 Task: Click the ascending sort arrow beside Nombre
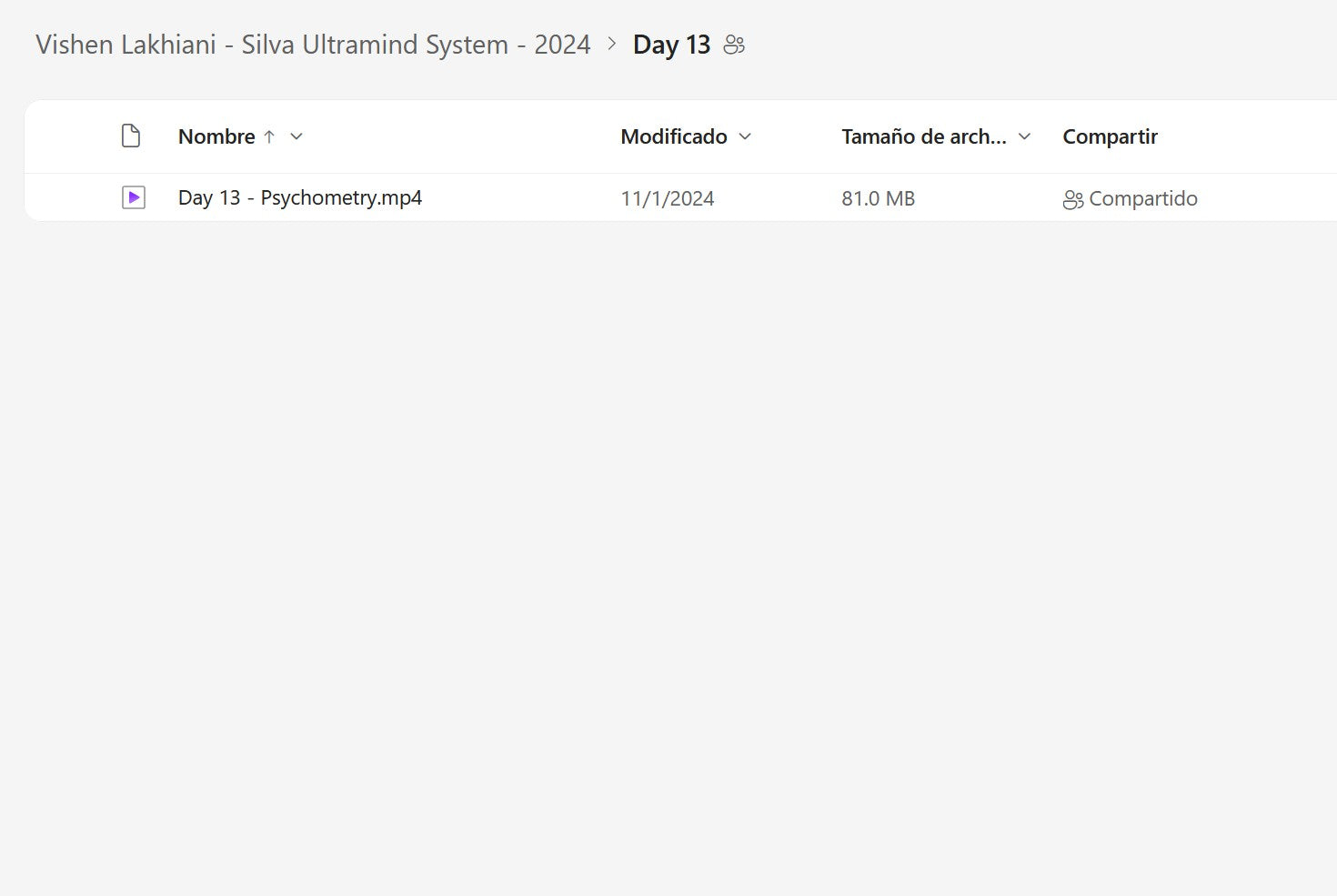[x=269, y=136]
